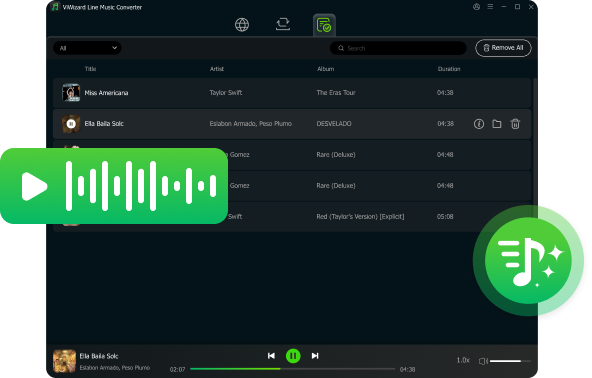
Task: Switch to the converting list tab
Action: pos(283,24)
